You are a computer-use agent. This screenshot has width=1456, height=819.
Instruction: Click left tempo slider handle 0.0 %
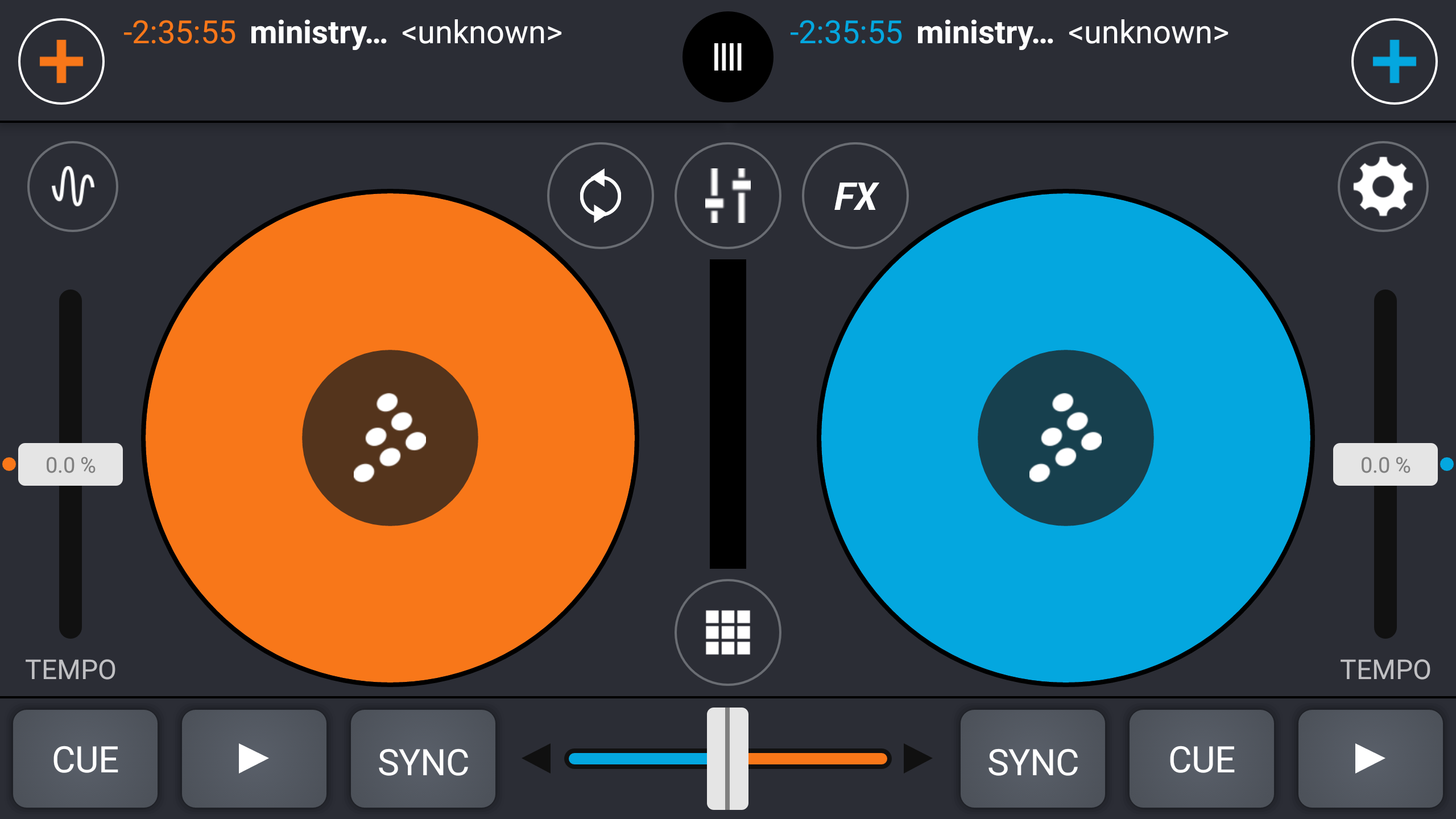pyautogui.click(x=71, y=464)
